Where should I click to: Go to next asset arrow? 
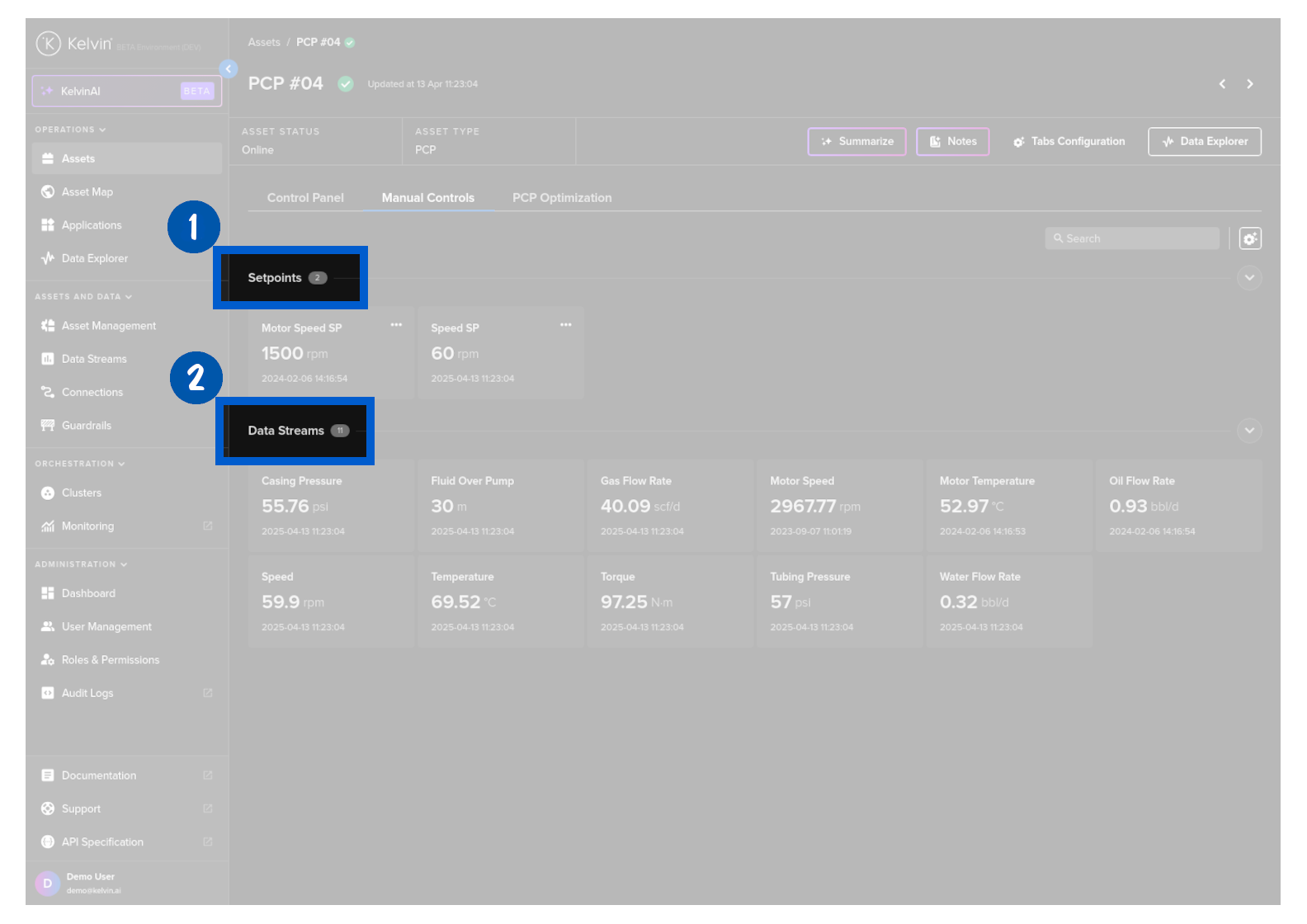point(1250,84)
